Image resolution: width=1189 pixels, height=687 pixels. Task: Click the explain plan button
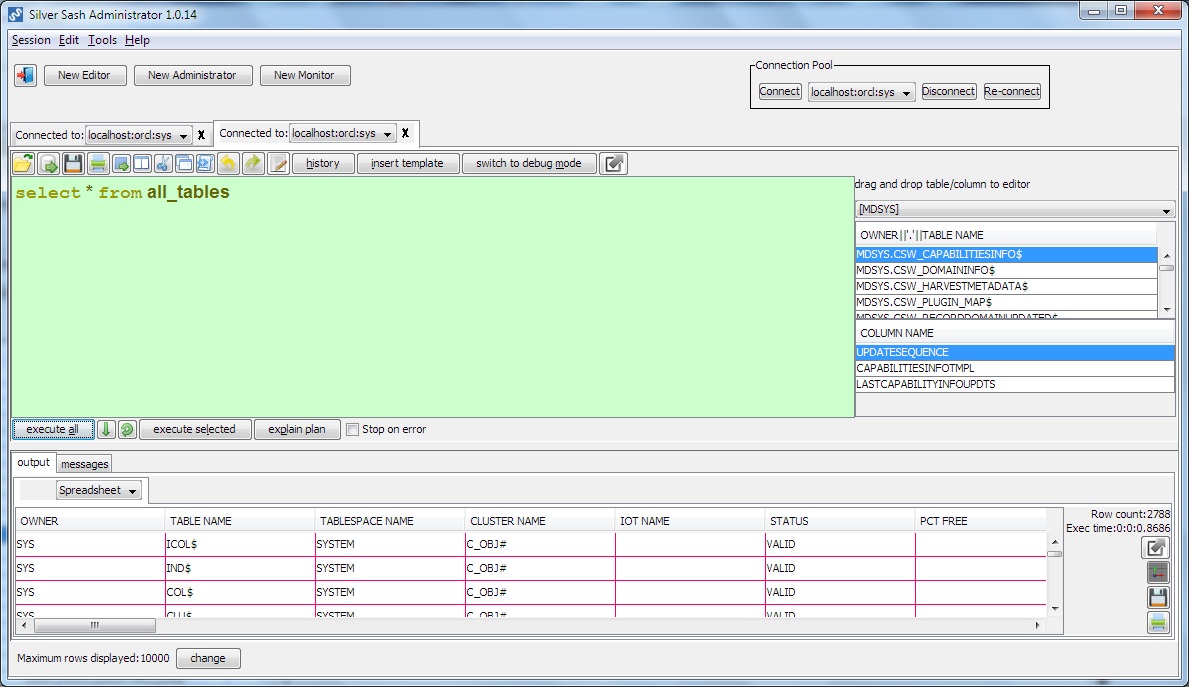click(296, 429)
